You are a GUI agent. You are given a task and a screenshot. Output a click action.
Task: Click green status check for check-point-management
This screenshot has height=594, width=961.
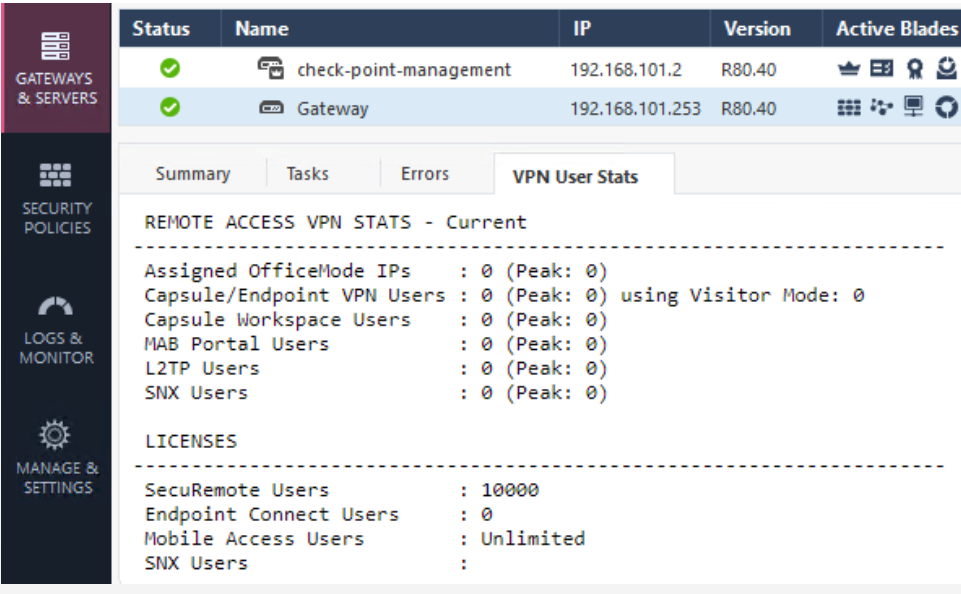click(x=170, y=68)
